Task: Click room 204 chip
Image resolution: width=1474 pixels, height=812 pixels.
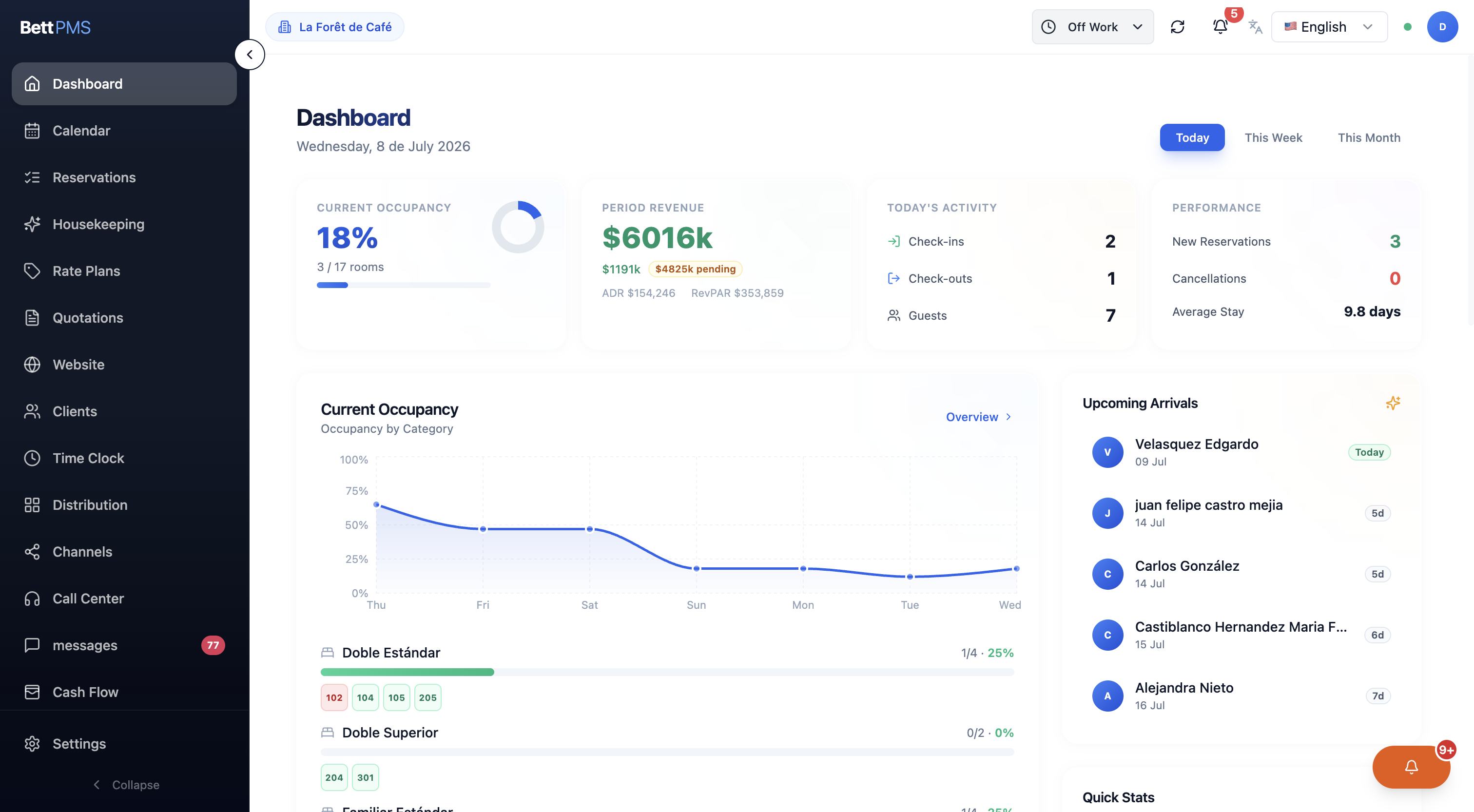Action: [334, 777]
